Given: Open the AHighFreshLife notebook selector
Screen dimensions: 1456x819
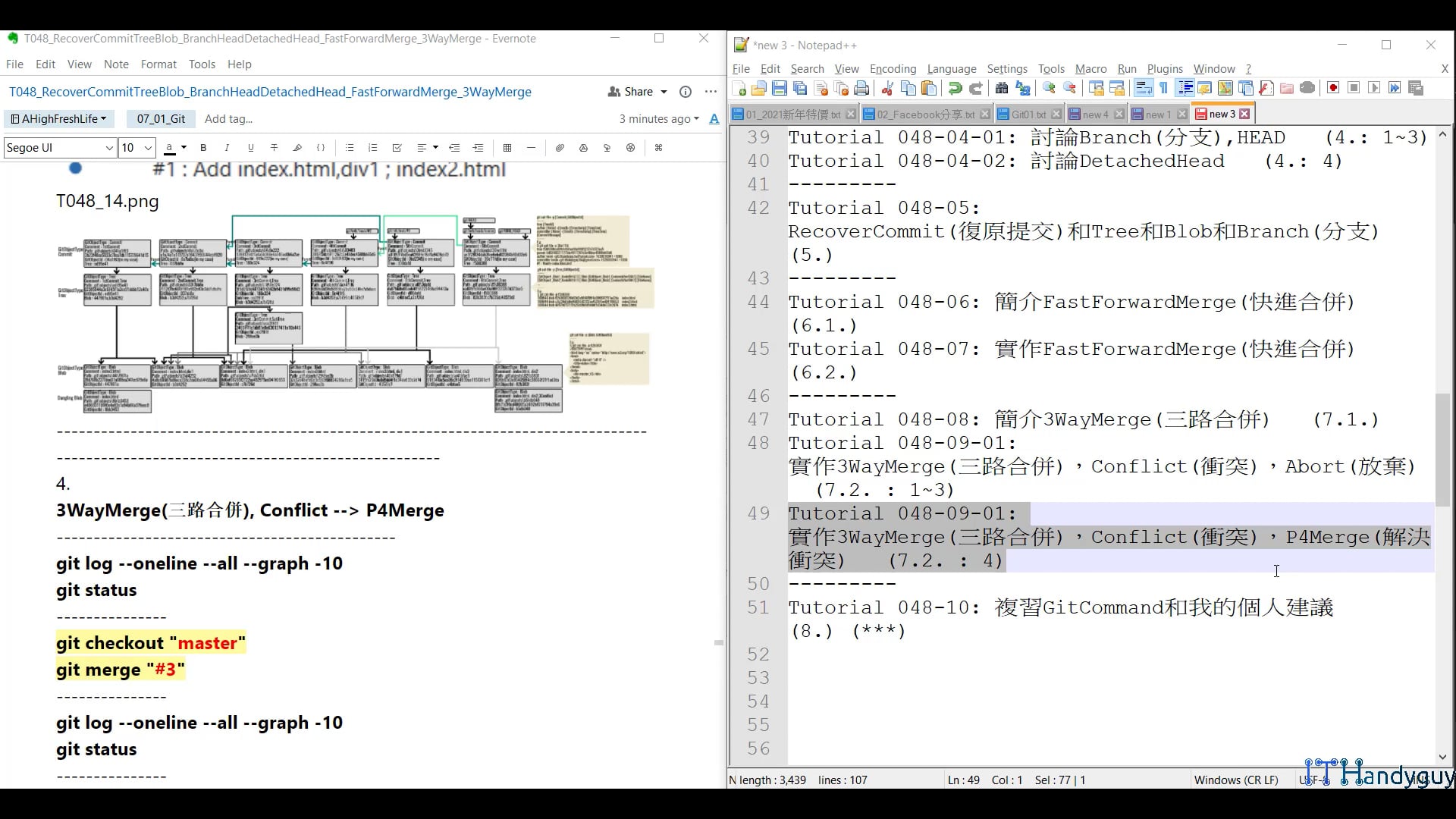Looking at the screenshot, I should (x=58, y=118).
